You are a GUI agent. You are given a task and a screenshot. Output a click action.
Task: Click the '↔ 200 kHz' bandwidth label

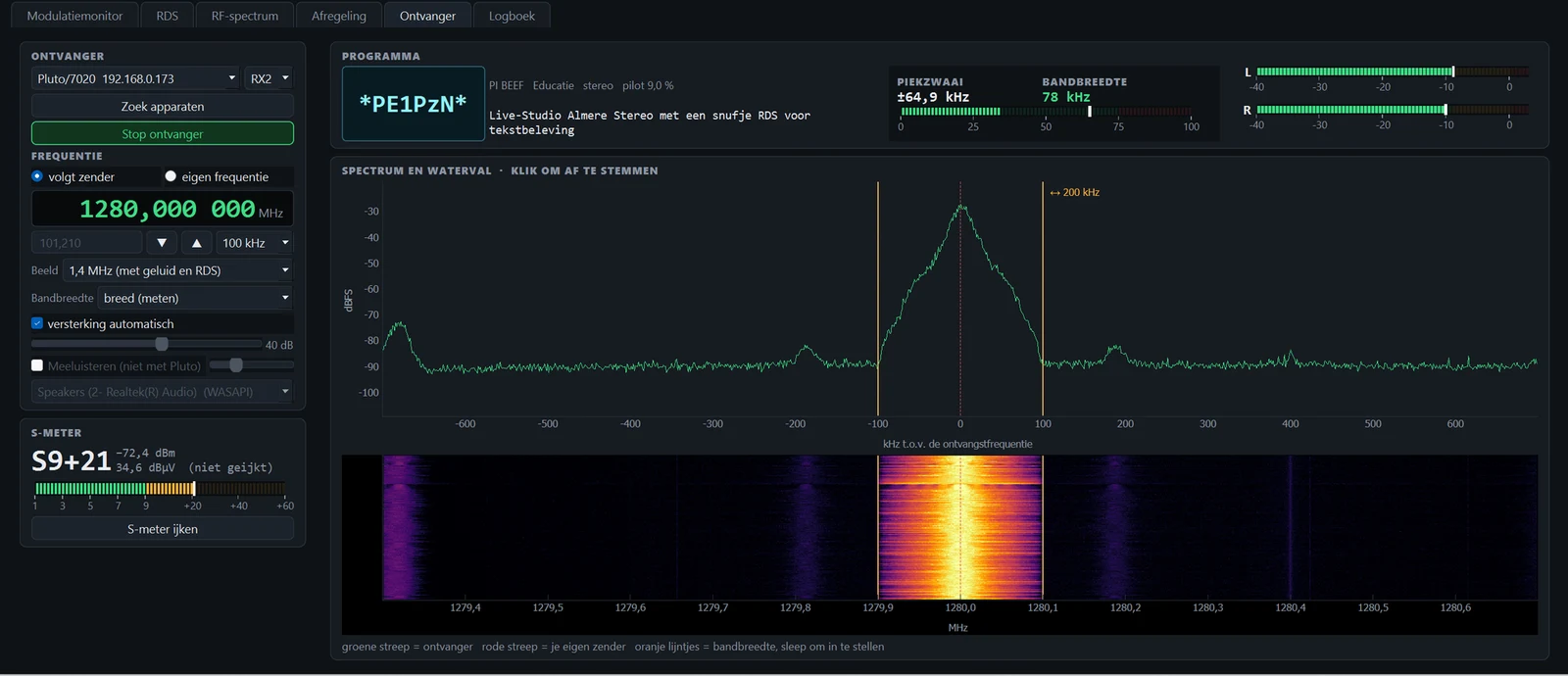(x=1075, y=192)
